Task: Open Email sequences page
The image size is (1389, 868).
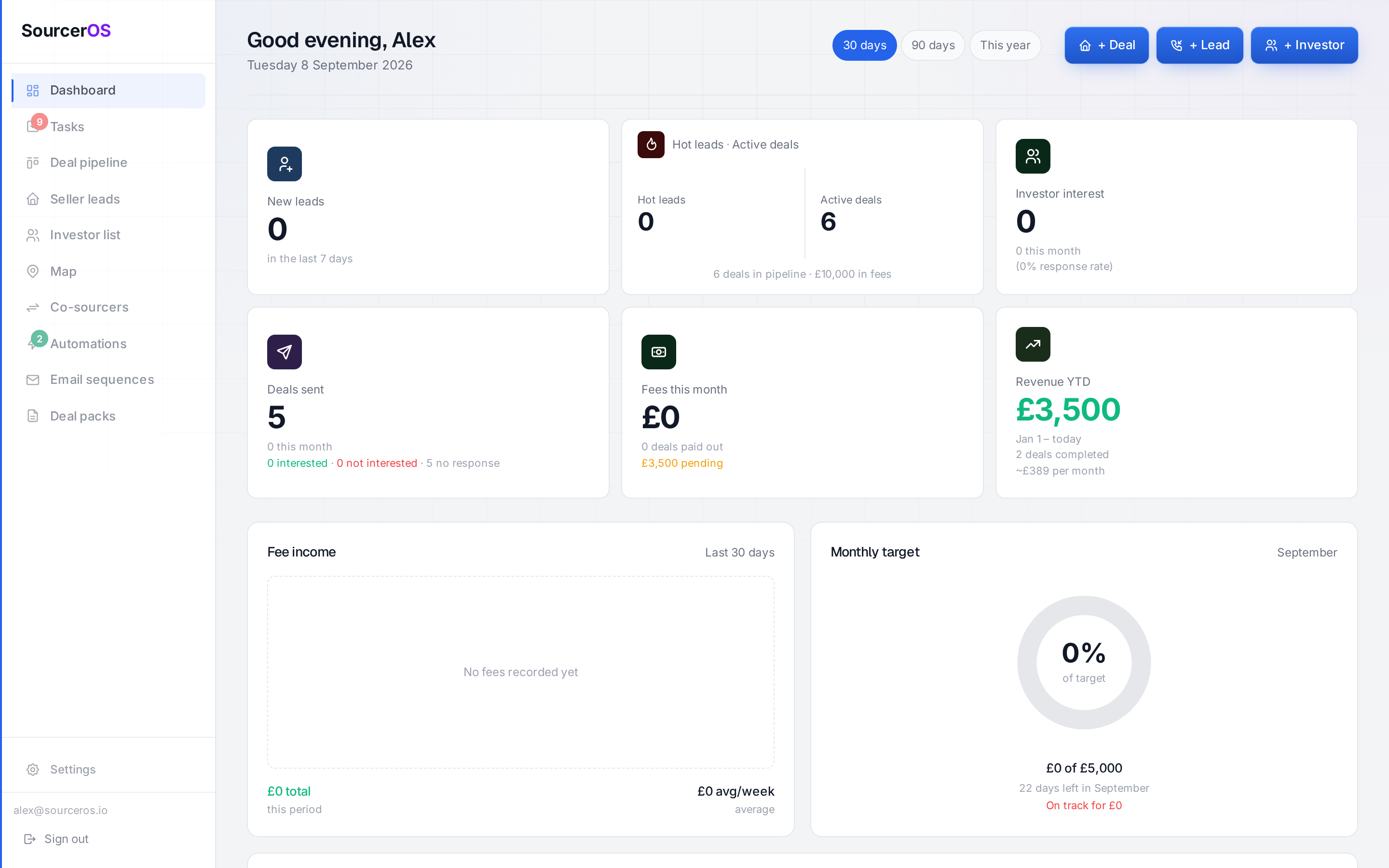Action: pos(109,380)
